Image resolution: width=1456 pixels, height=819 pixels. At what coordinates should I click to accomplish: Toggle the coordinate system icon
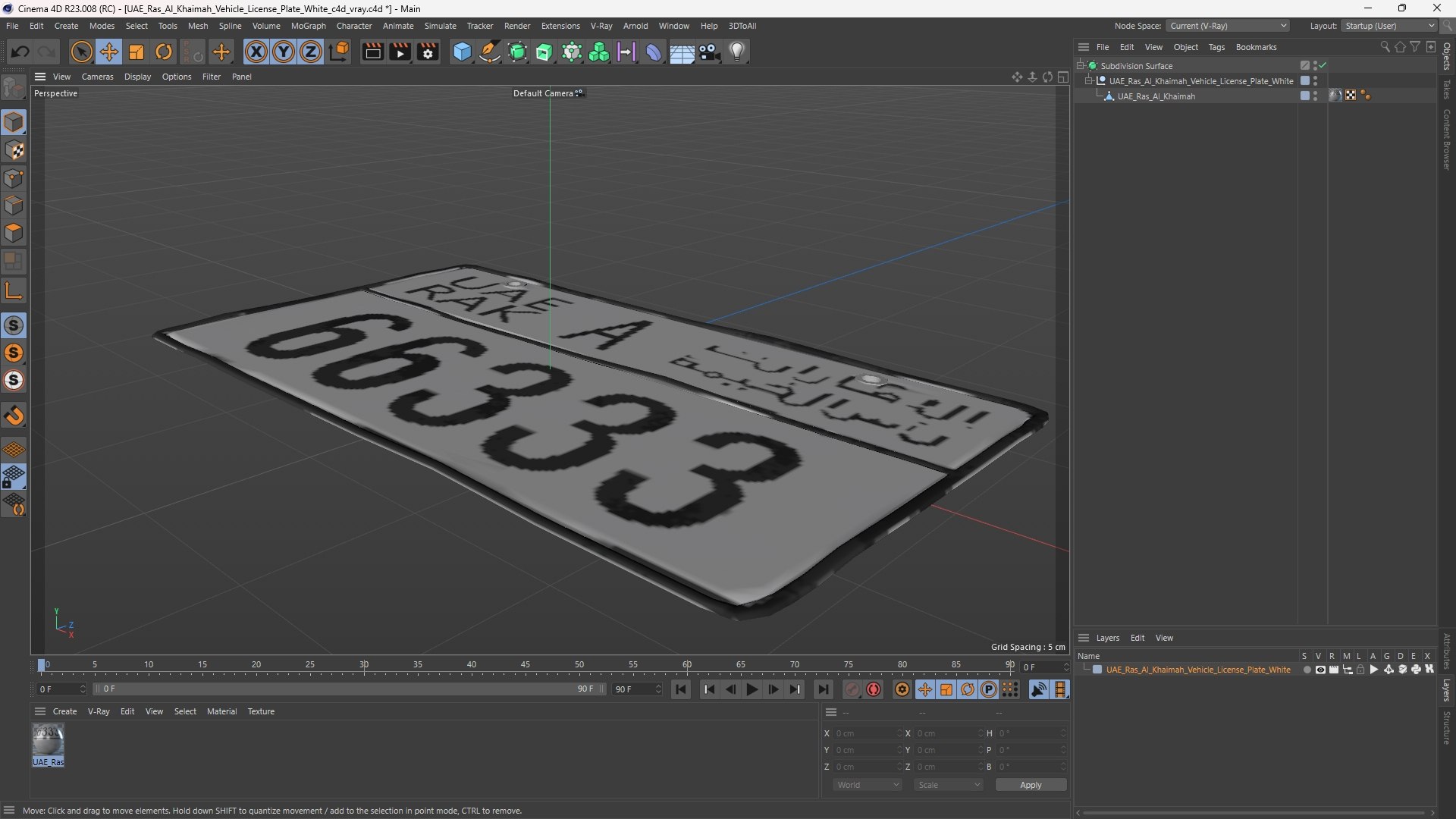pos(340,52)
